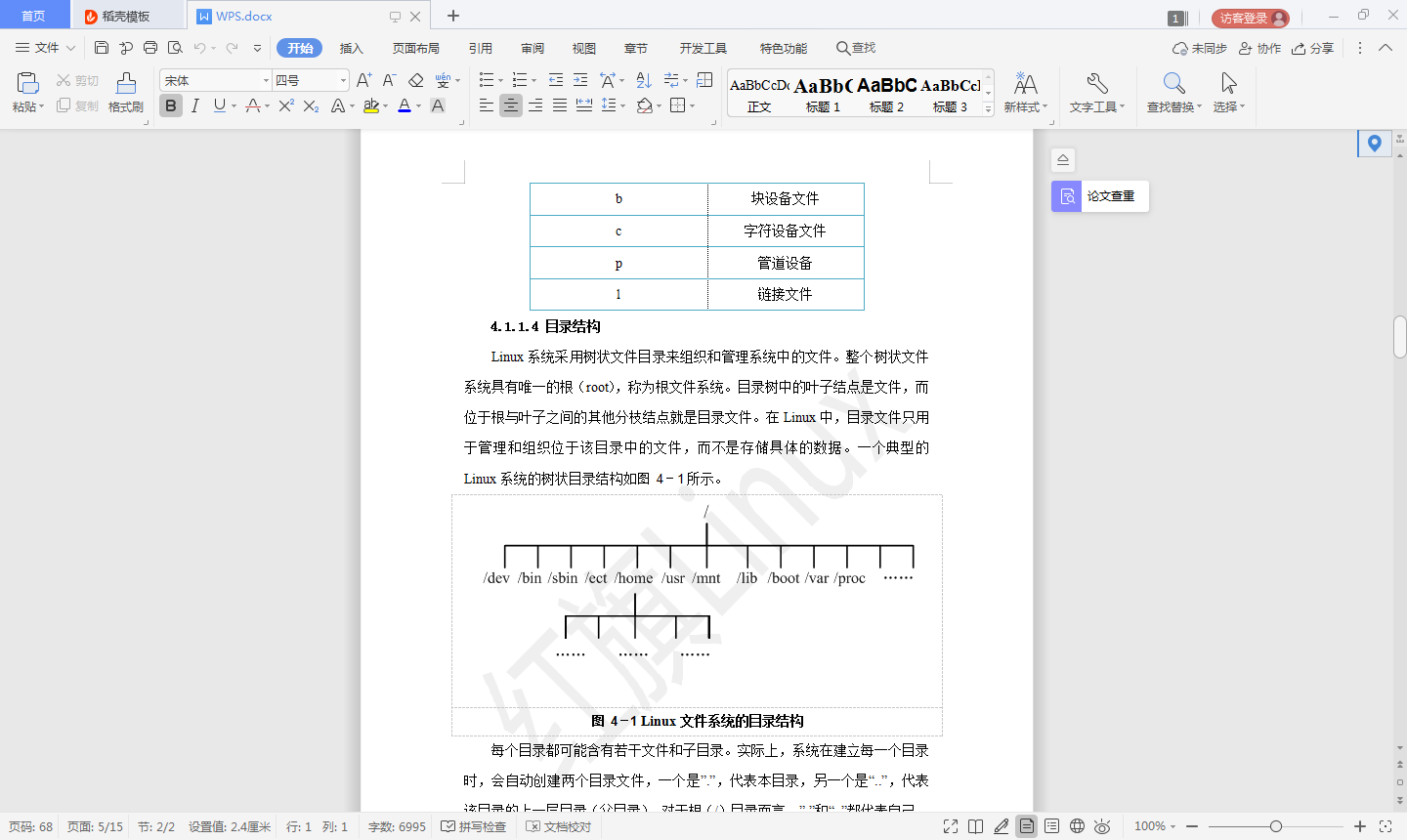1407x840 pixels.
Task: Align text right
Action: [x=535, y=105]
